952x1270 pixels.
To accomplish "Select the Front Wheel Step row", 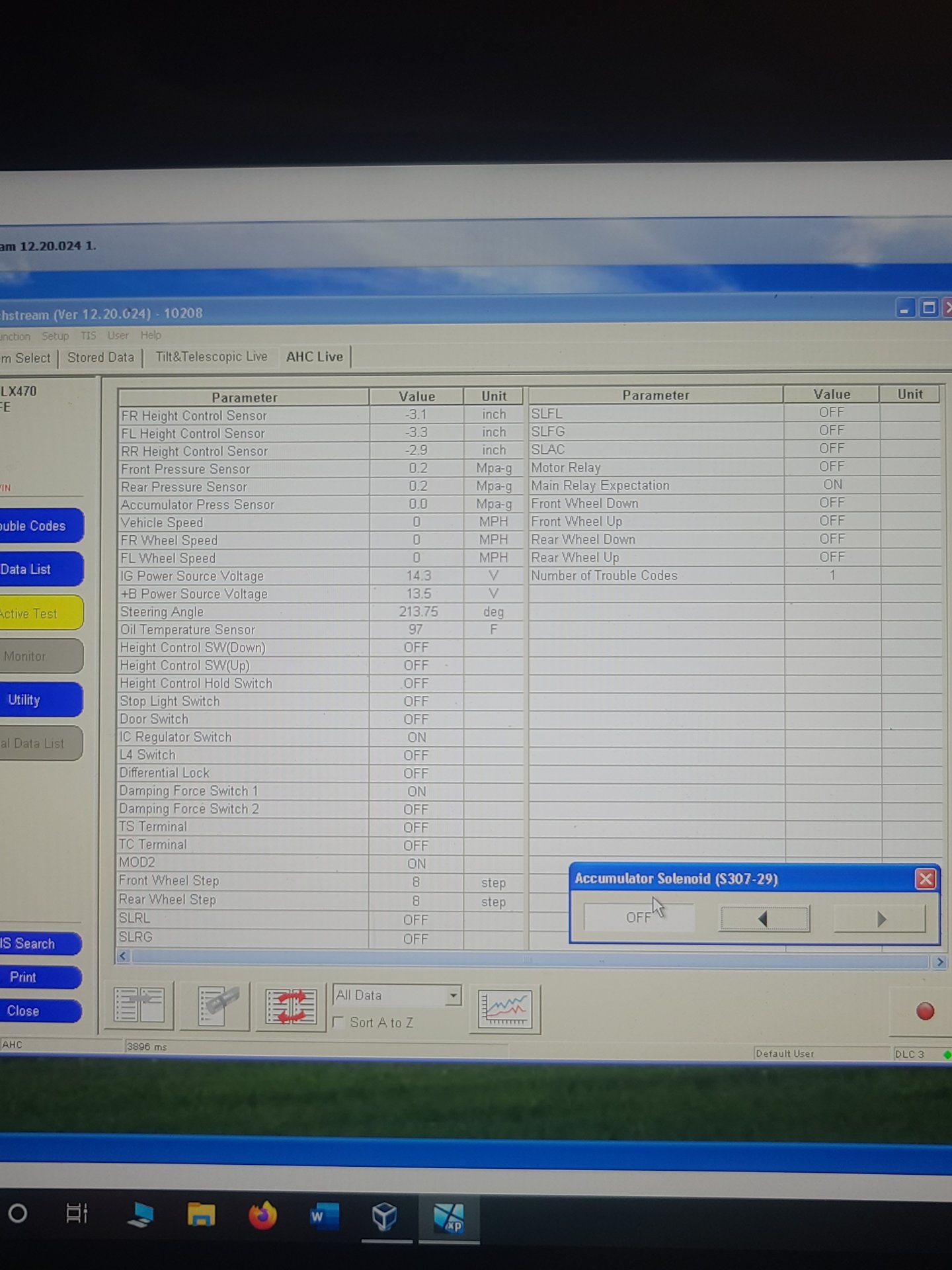I will pyautogui.click(x=321, y=881).
